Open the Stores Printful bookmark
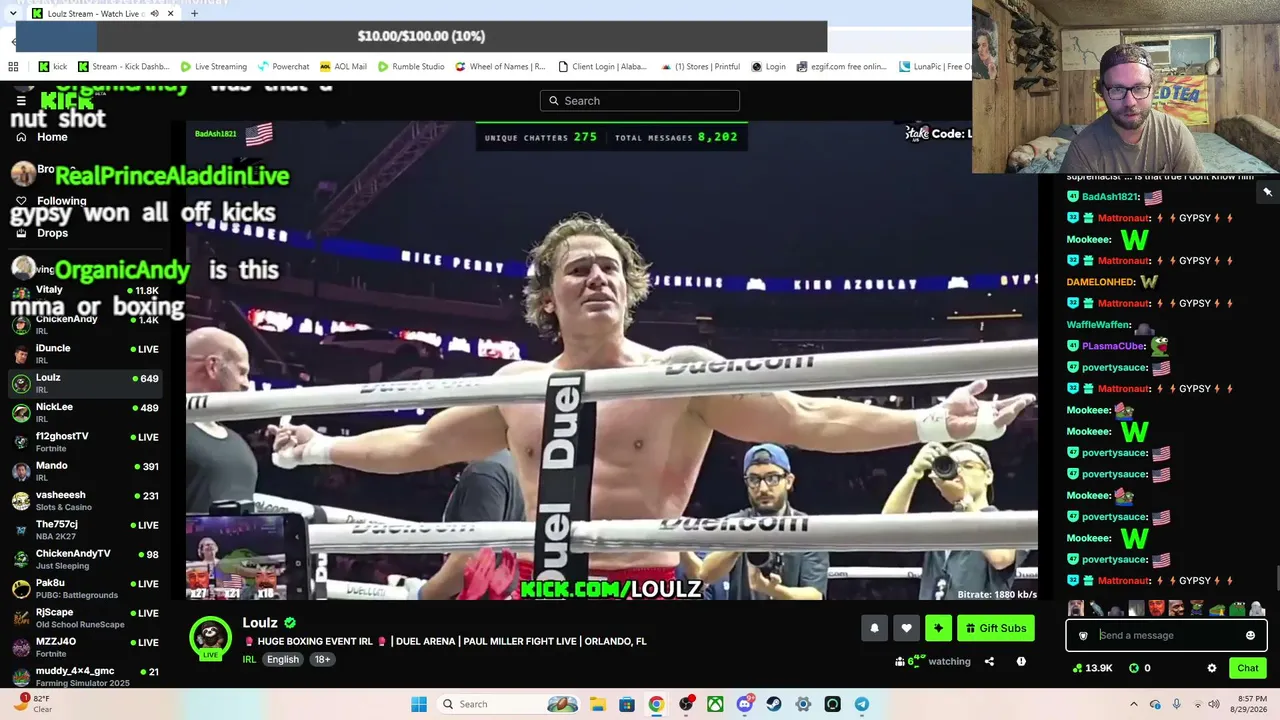Image resolution: width=1280 pixels, height=720 pixels. 700,67
